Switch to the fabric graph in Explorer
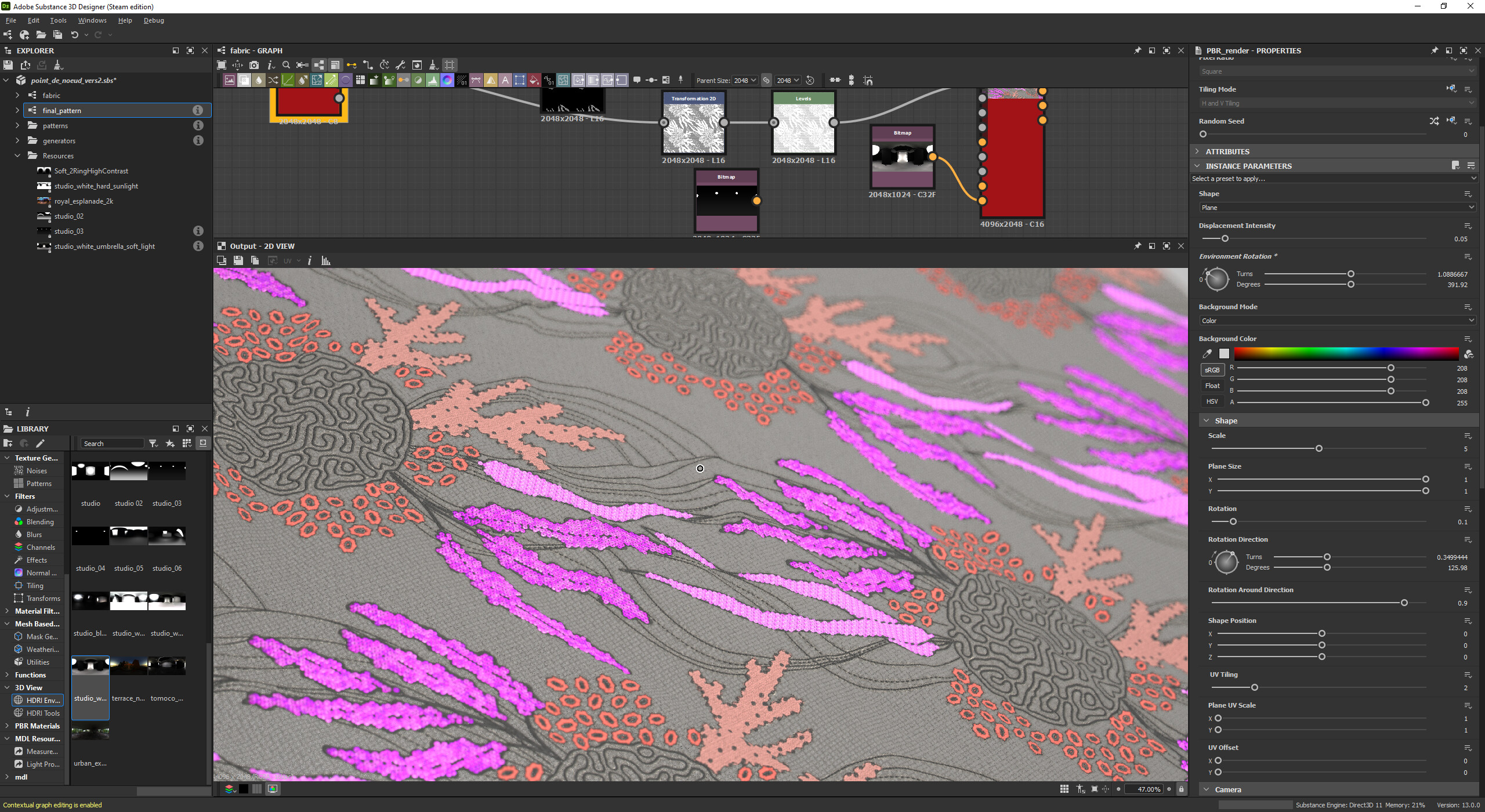 pos(51,95)
